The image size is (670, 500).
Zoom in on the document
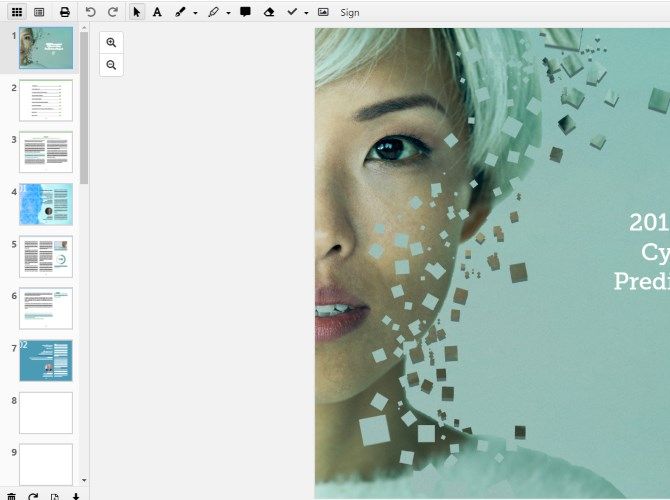point(111,43)
